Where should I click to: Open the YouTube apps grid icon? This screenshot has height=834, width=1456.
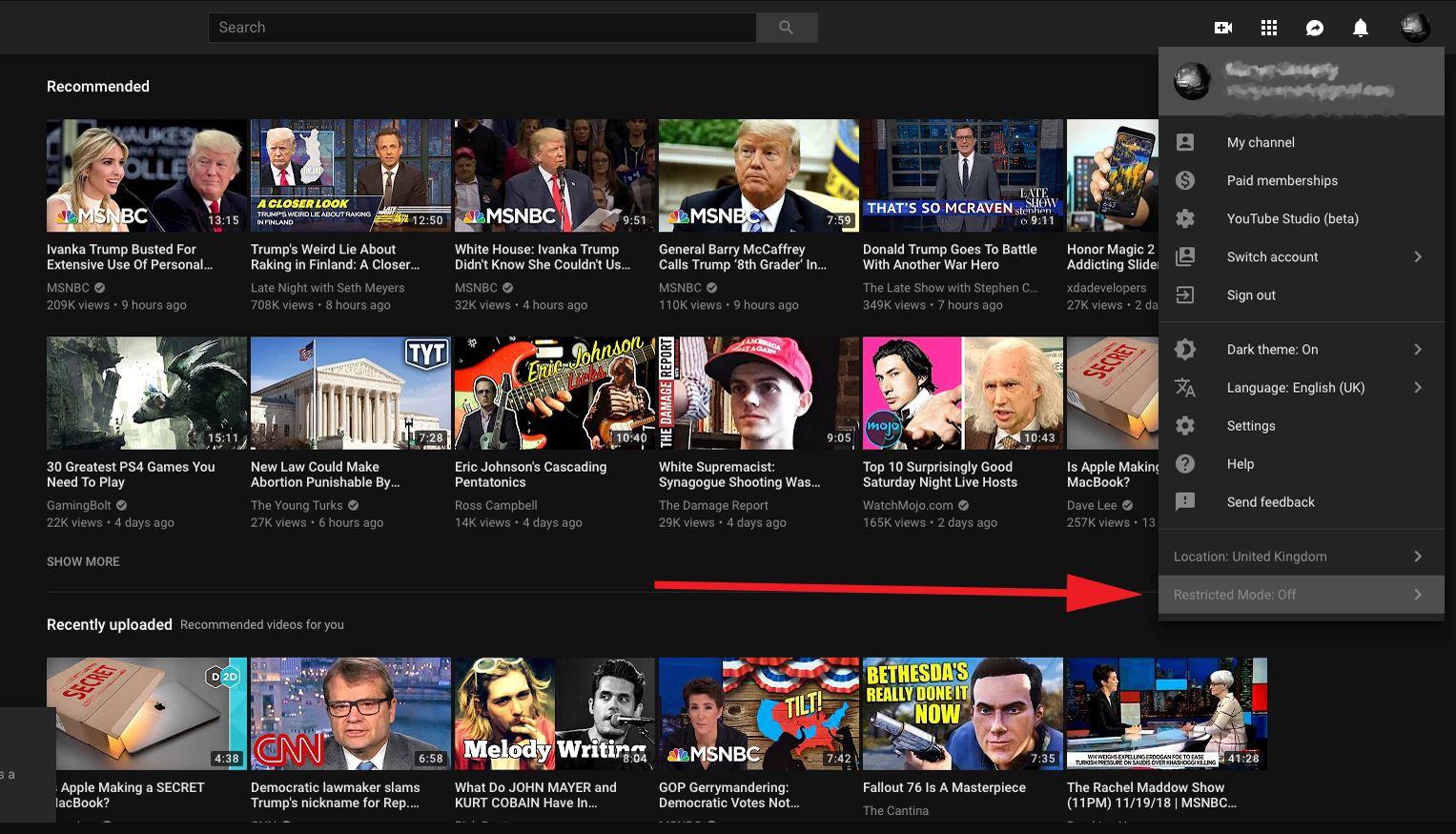1268,28
